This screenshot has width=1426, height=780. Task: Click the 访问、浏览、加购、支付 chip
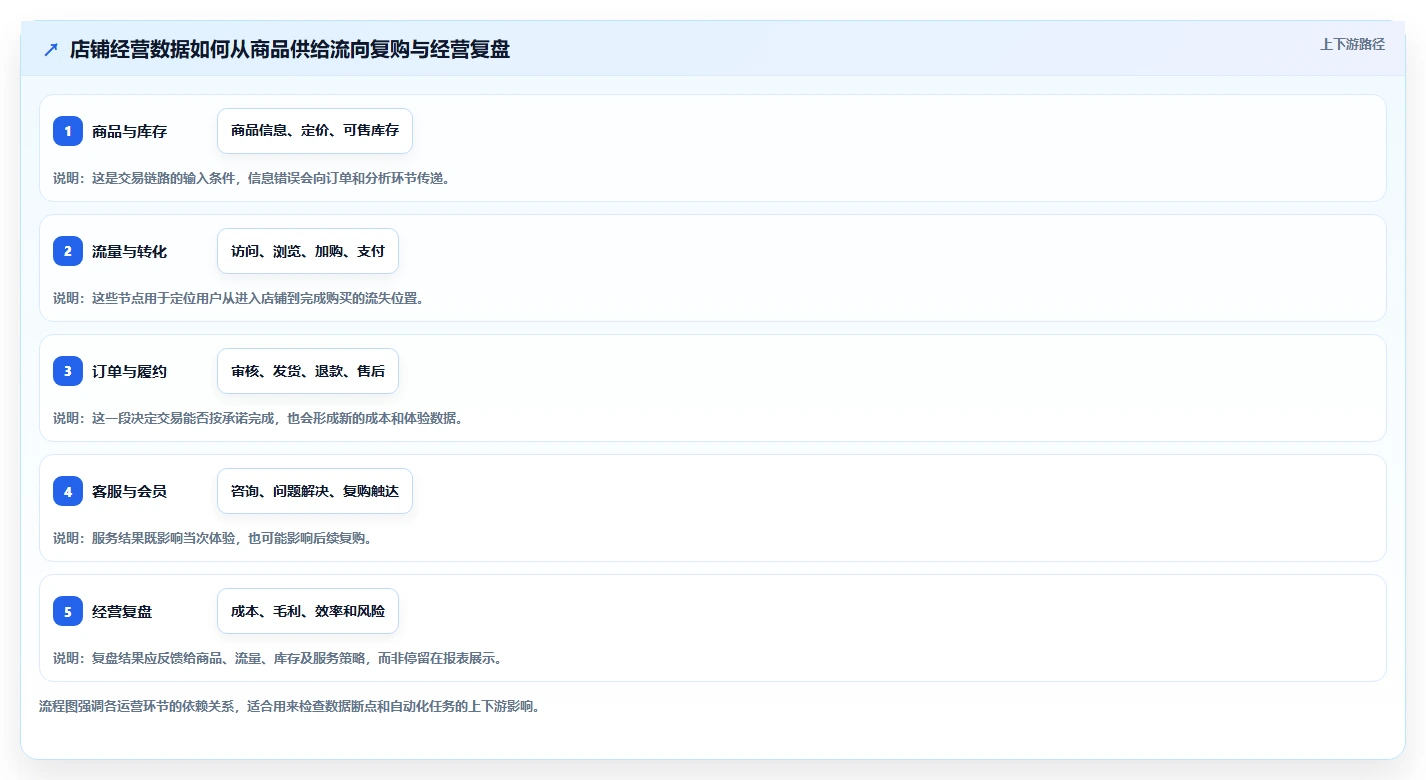308,251
